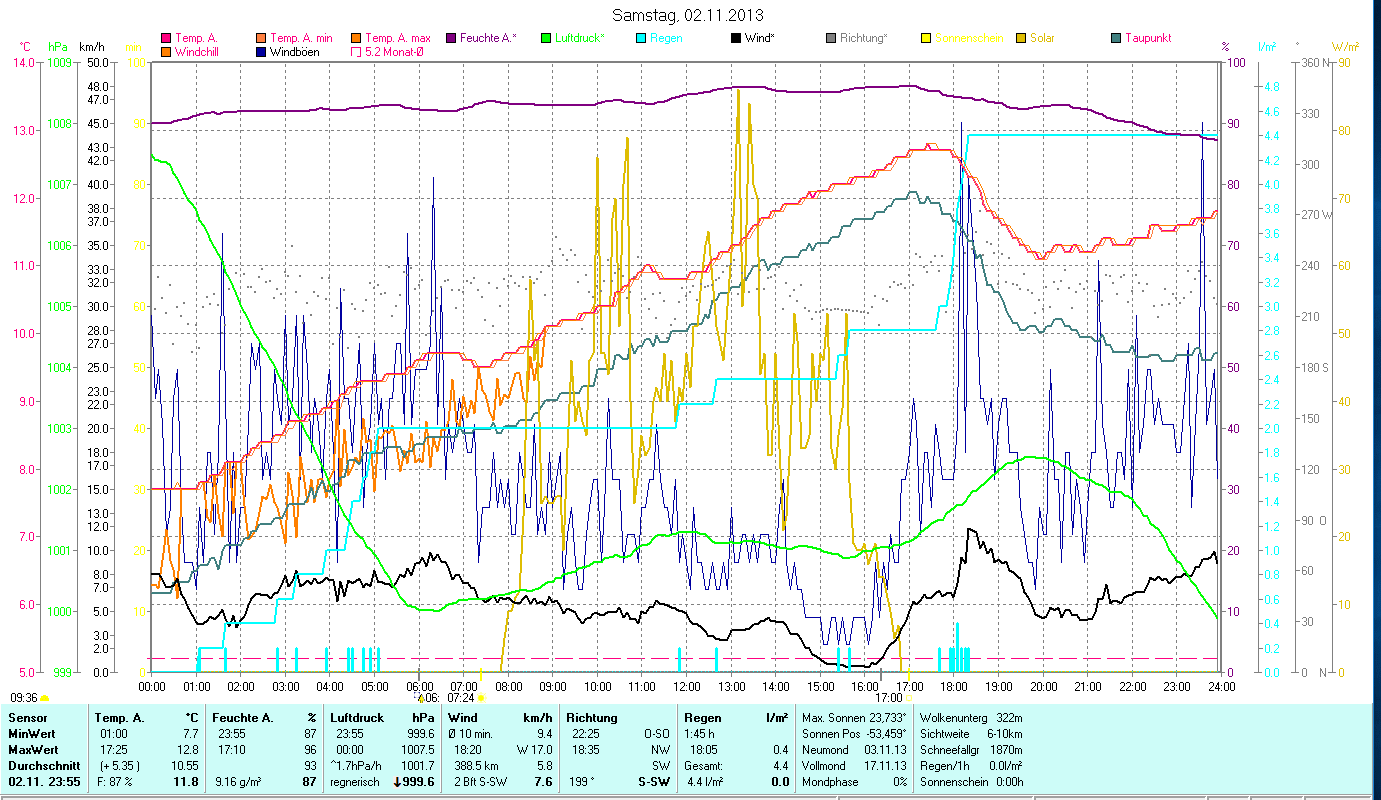
Task: Click the Taupunkt legend label
Action: (1148, 38)
